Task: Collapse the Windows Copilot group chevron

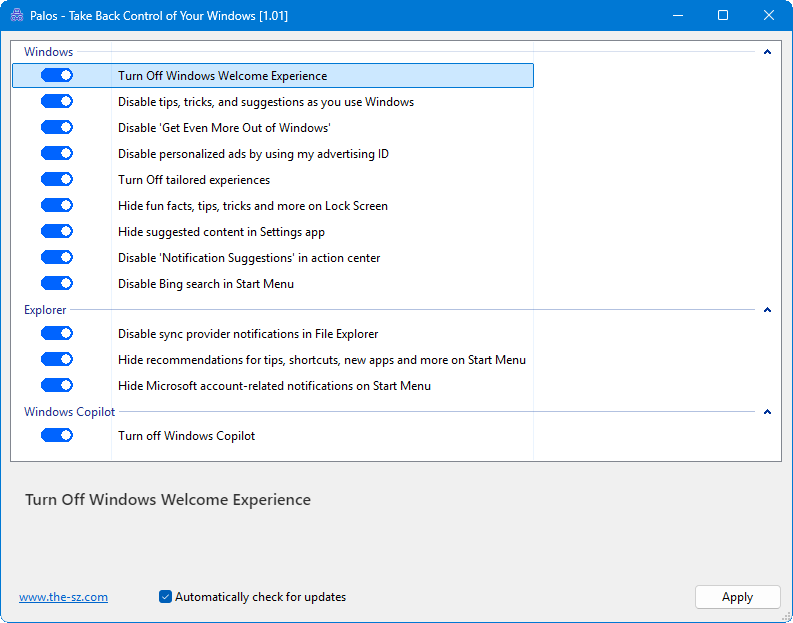Action: click(767, 412)
